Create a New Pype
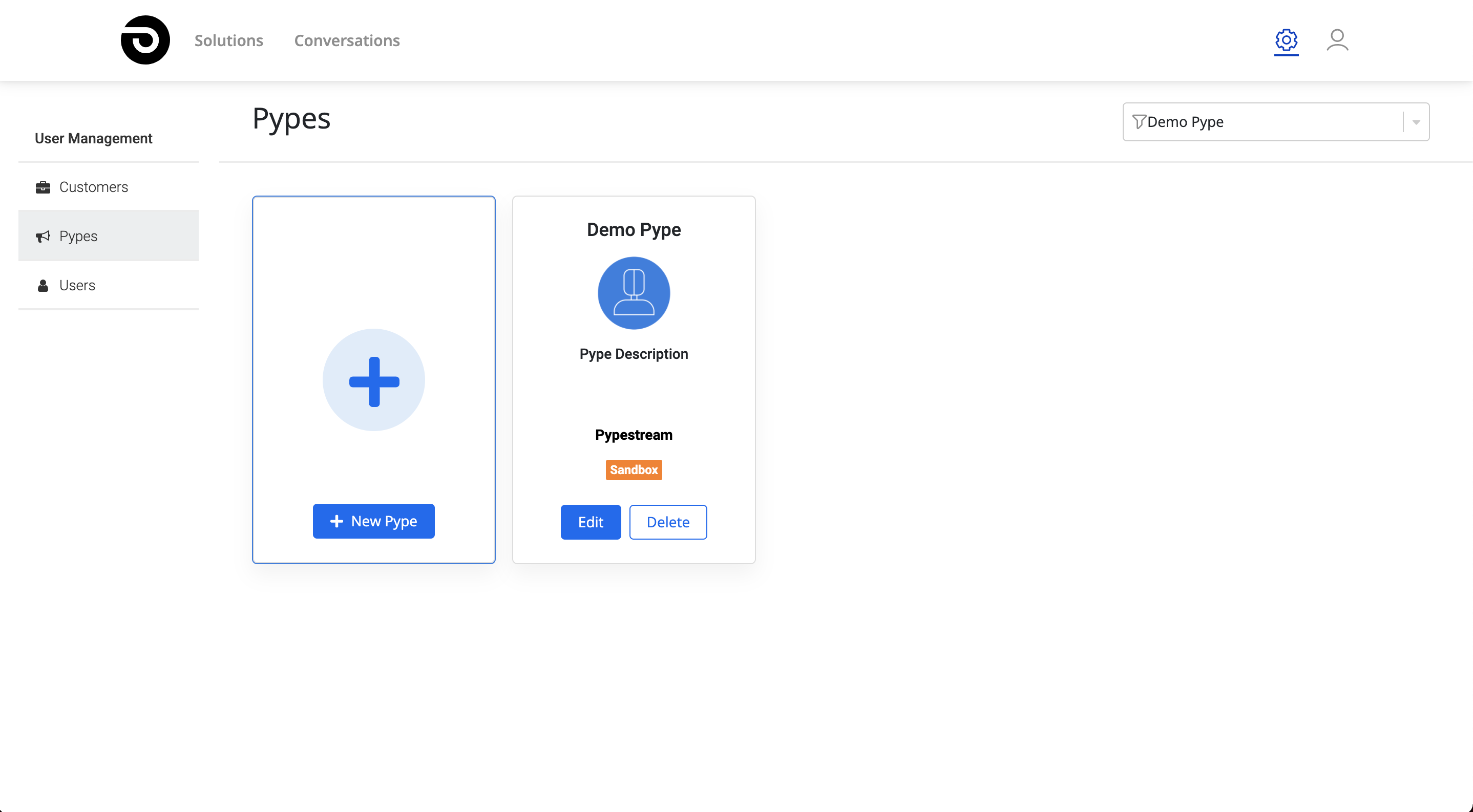Image resolution: width=1473 pixels, height=812 pixels. pyautogui.click(x=373, y=521)
